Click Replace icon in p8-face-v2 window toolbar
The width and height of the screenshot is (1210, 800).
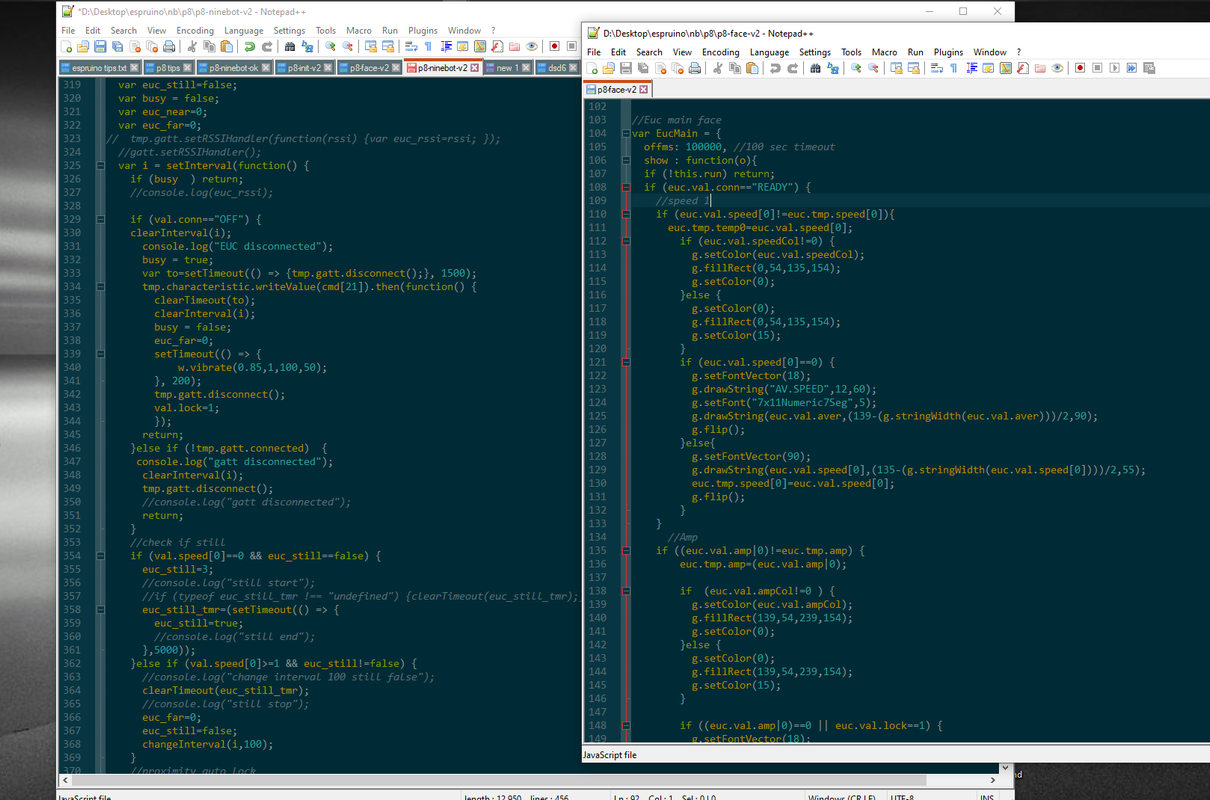click(x=832, y=68)
